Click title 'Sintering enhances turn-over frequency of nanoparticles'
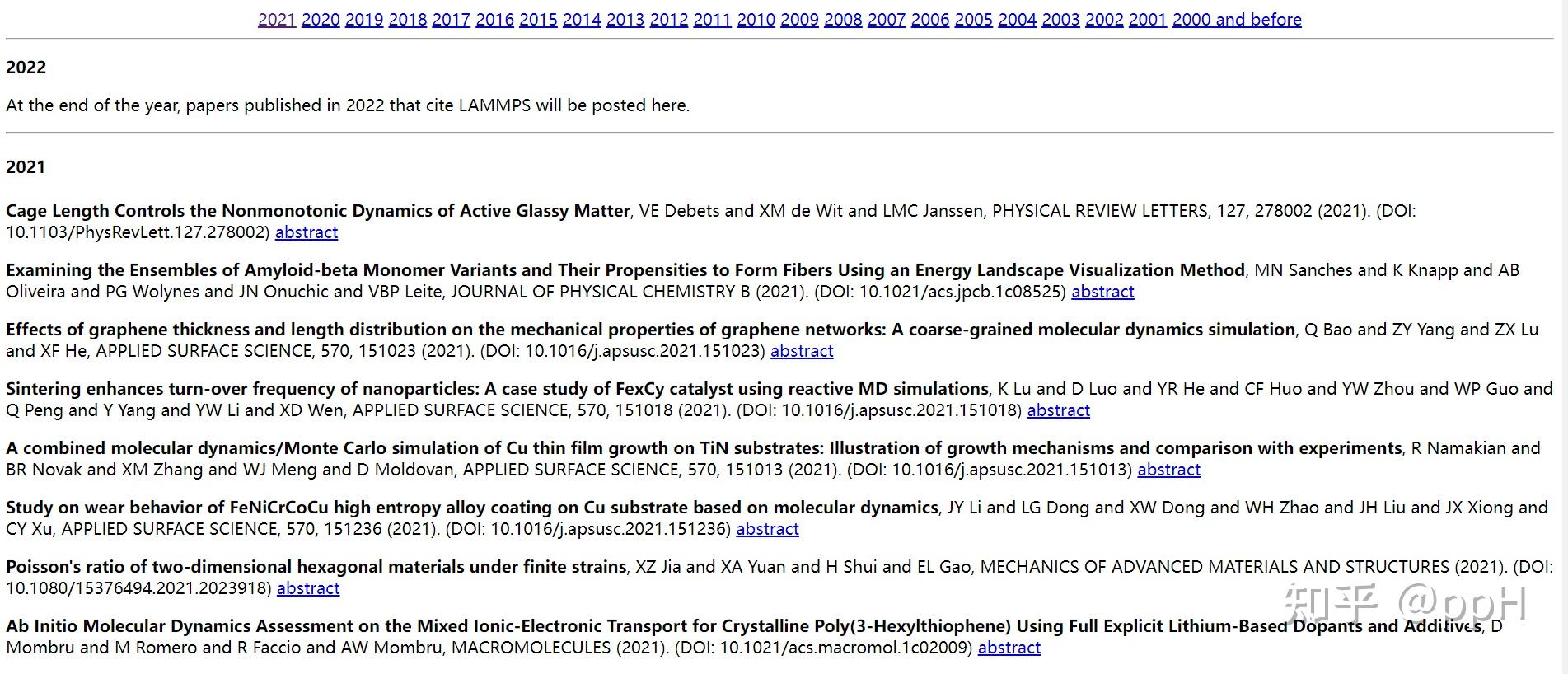Image resolution: width=1568 pixels, height=674 pixels. (x=497, y=389)
